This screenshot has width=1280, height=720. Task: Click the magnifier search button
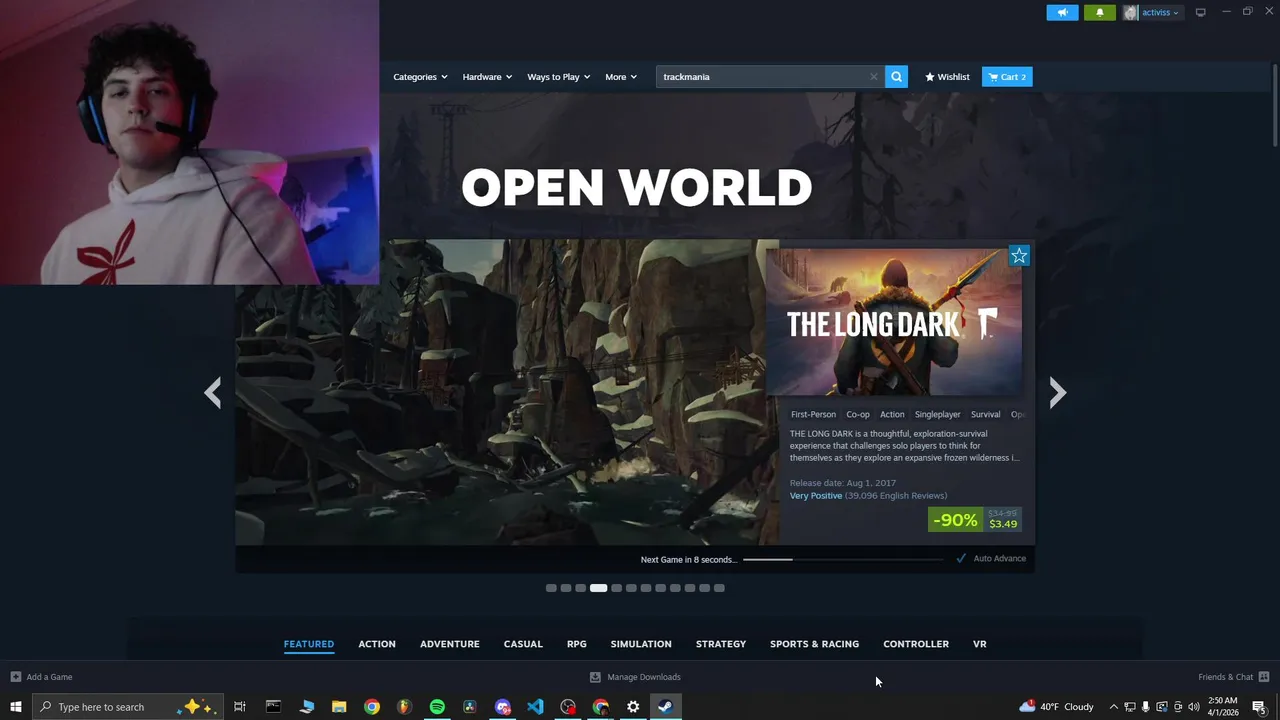tap(896, 77)
